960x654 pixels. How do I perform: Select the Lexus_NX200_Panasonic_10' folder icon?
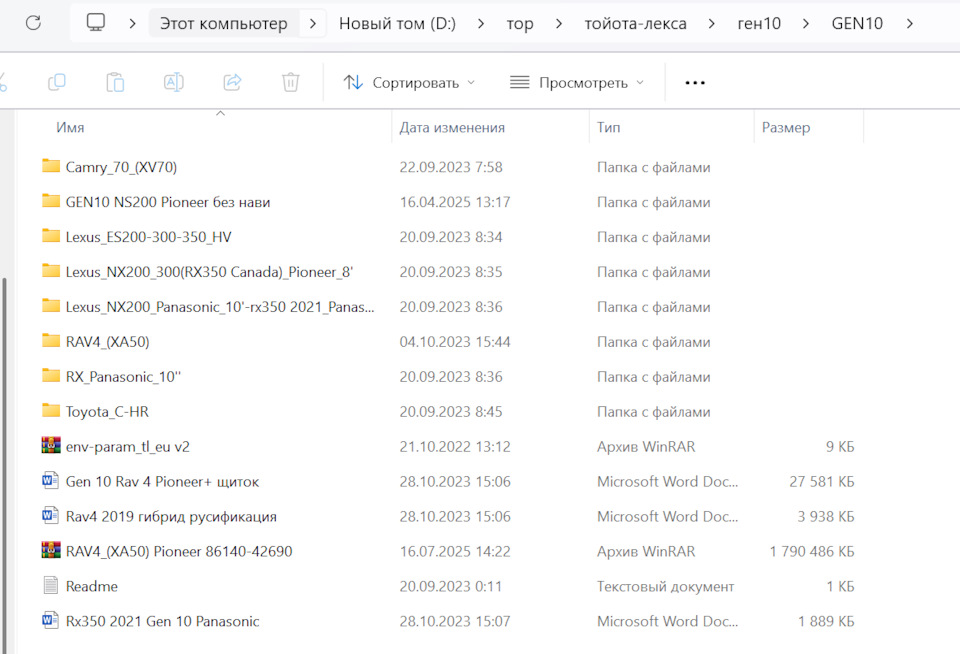(51, 306)
